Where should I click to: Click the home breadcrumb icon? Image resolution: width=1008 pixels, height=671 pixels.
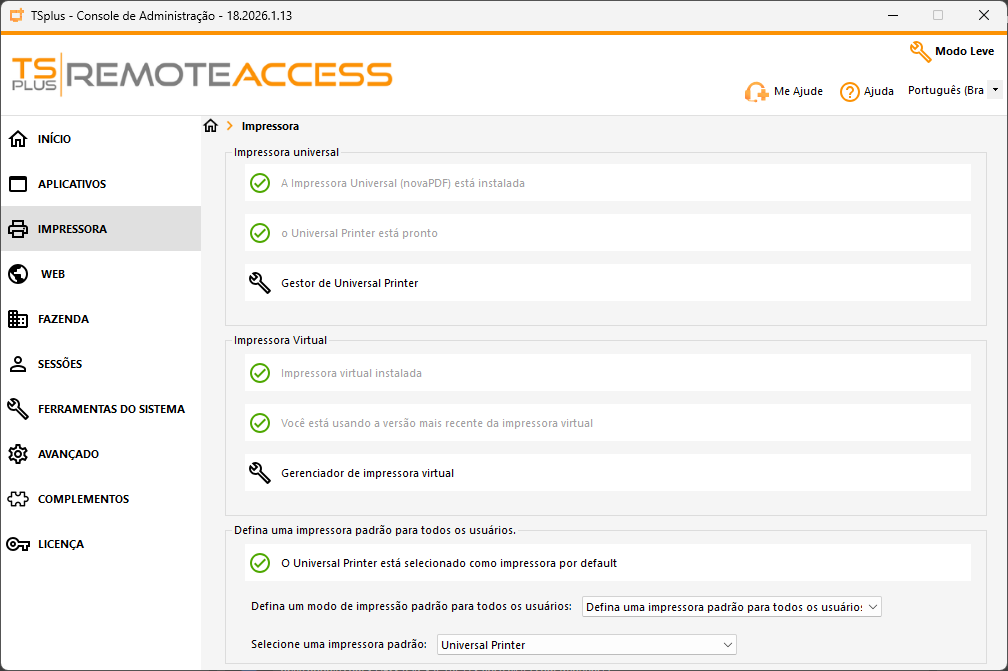tap(210, 126)
